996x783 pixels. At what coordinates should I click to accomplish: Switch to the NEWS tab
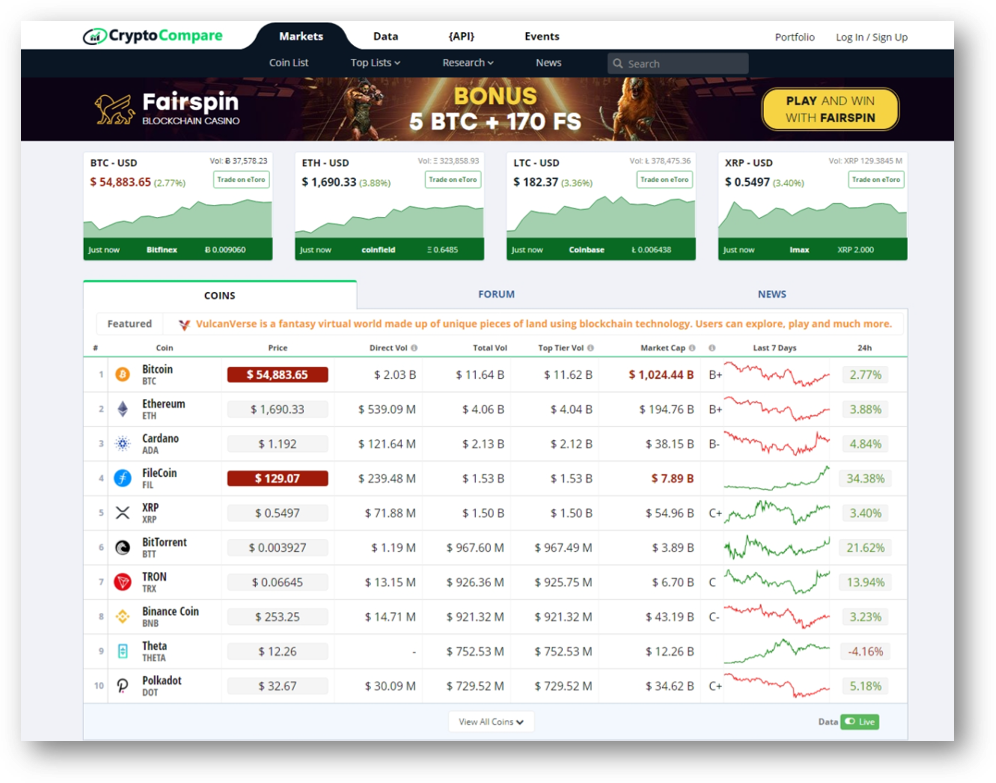click(x=772, y=295)
